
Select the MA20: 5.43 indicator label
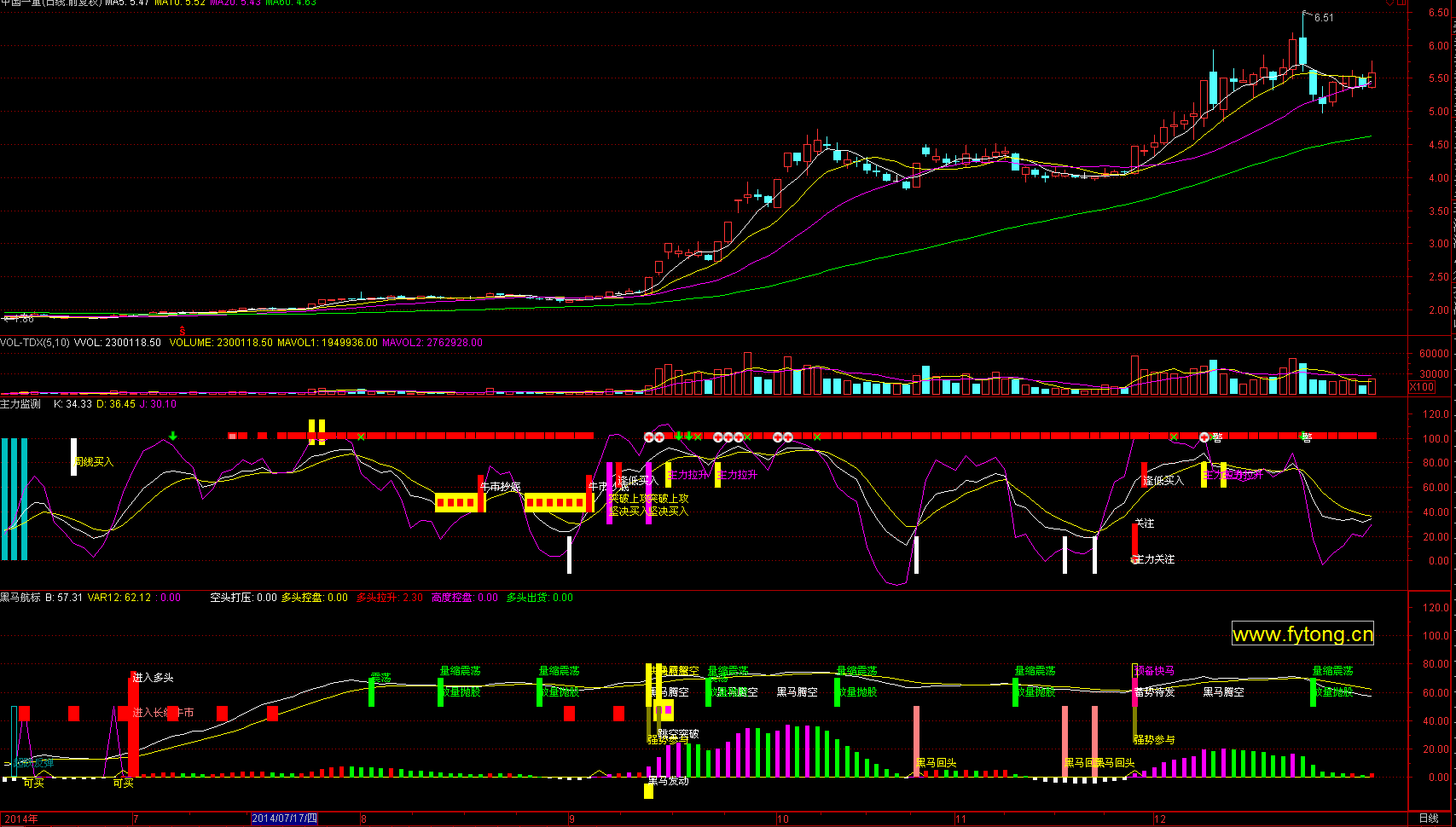coord(235,3)
